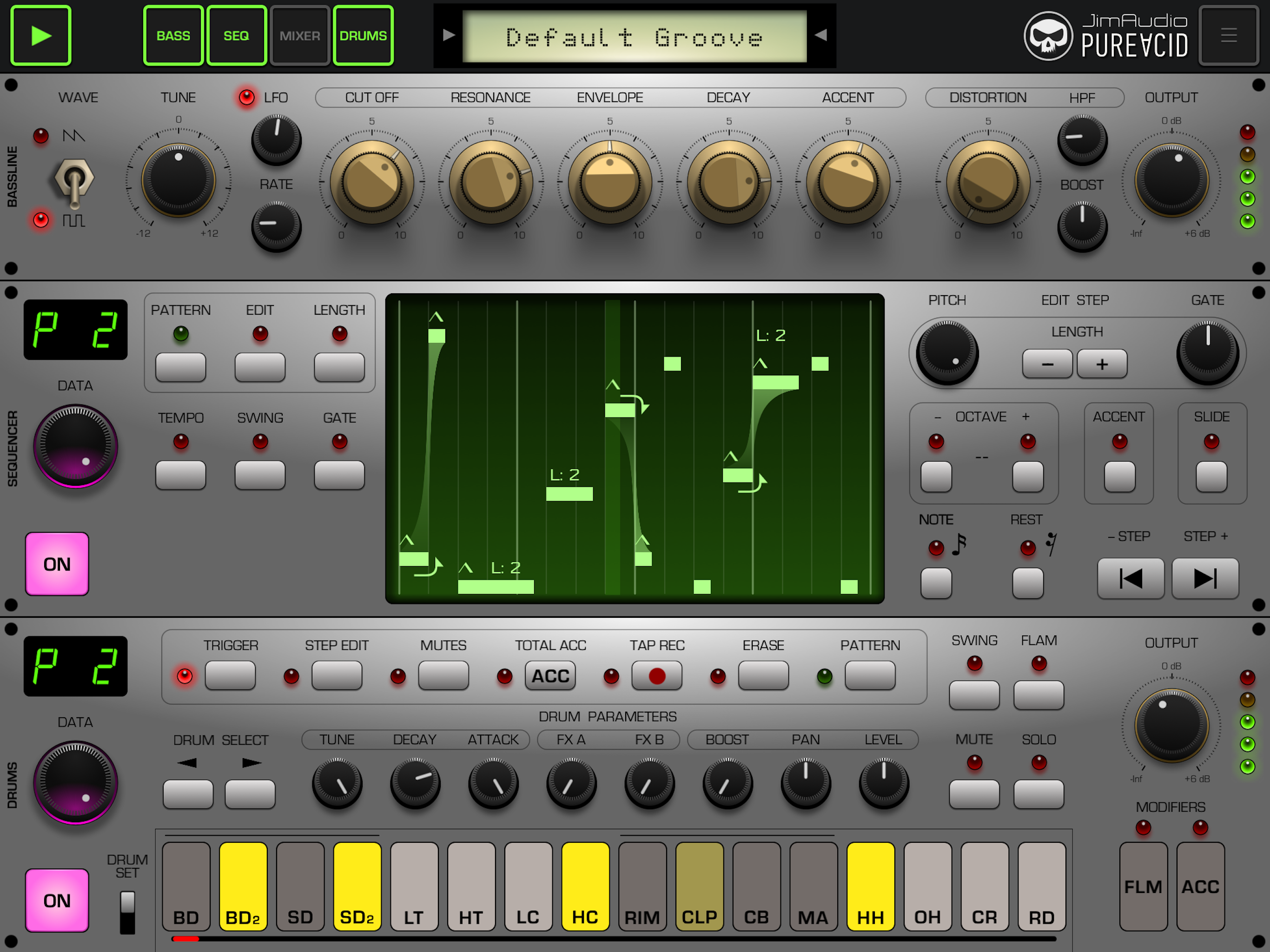
Task: Select next drum with right arrow button
Action: coord(250,794)
